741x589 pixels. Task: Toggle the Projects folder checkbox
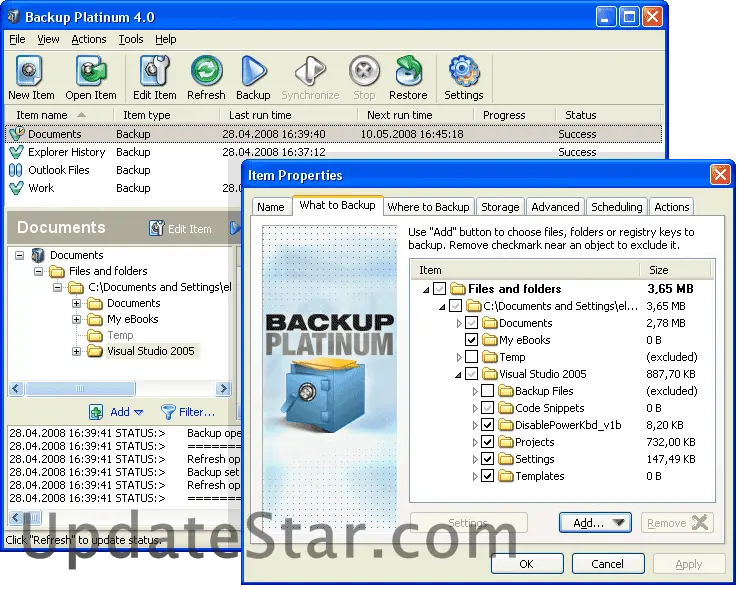(x=488, y=442)
